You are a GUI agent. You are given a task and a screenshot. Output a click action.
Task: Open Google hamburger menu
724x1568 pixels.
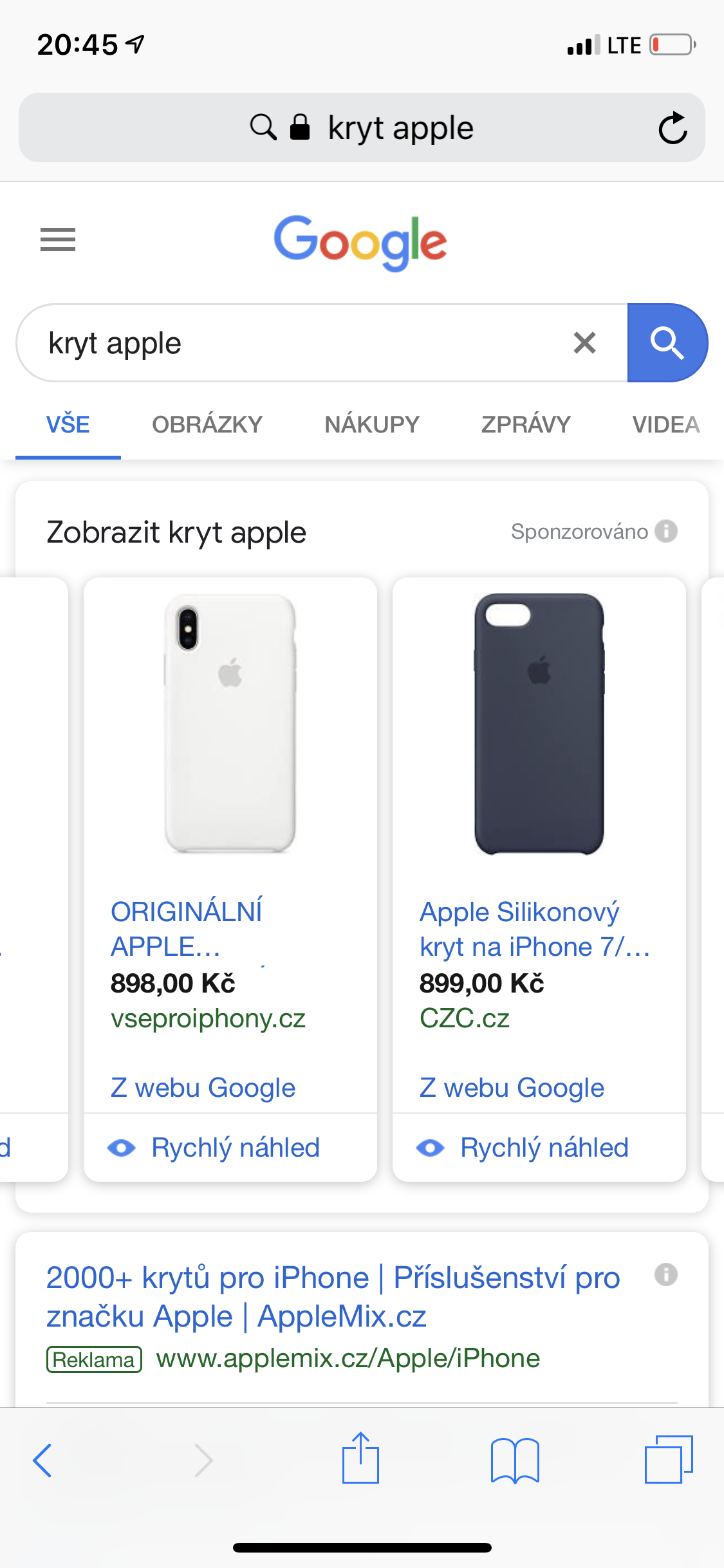click(x=58, y=239)
